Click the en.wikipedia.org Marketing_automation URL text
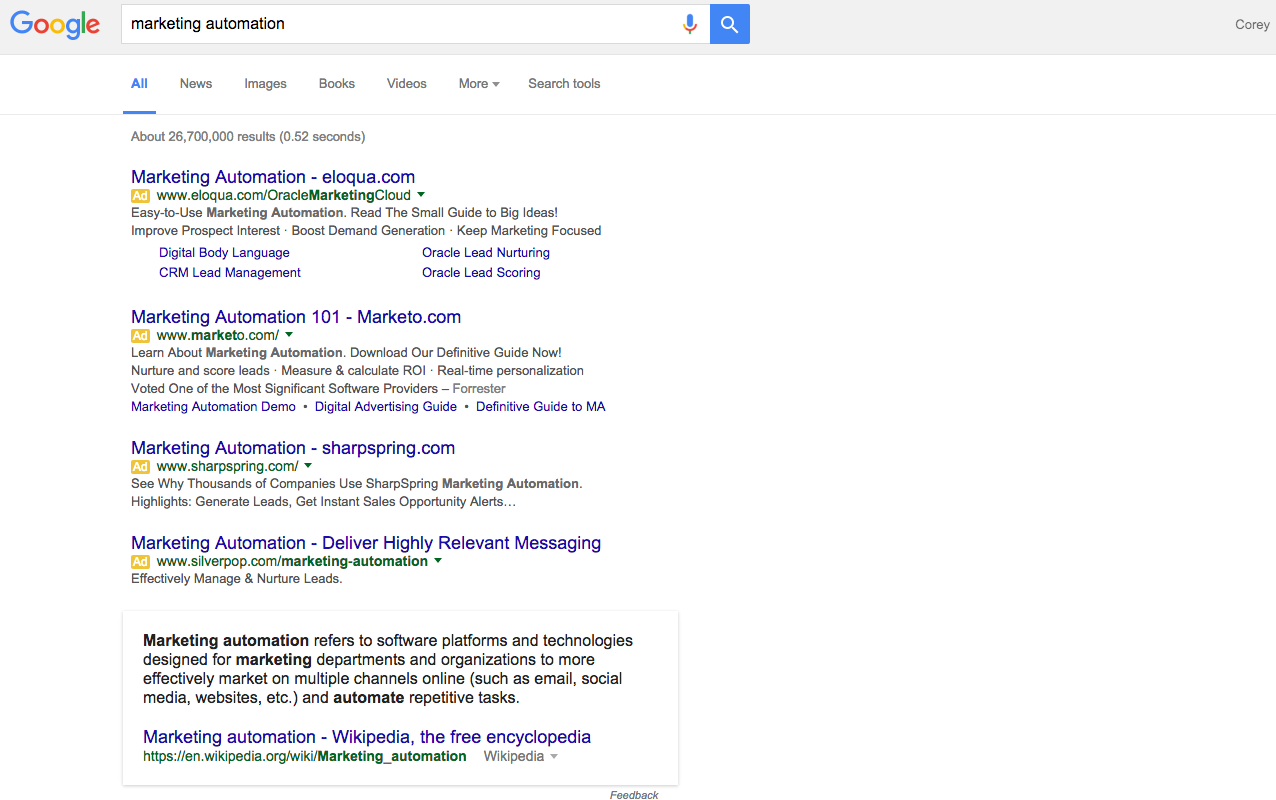 point(305,757)
